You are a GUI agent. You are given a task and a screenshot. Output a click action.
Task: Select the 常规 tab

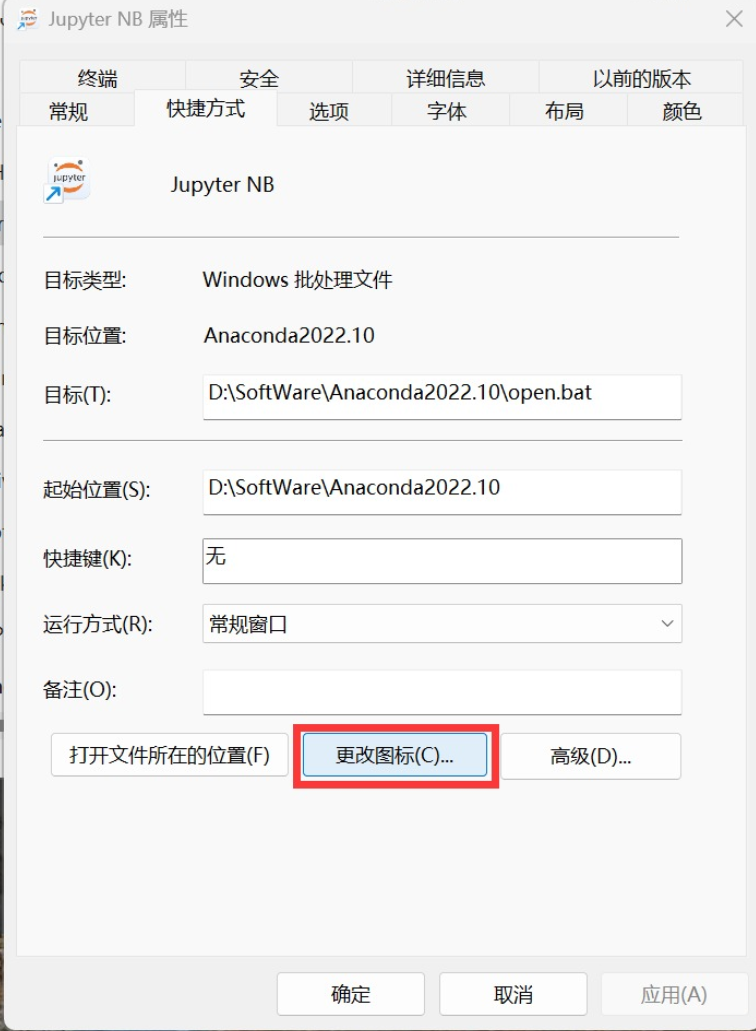tap(68, 110)
